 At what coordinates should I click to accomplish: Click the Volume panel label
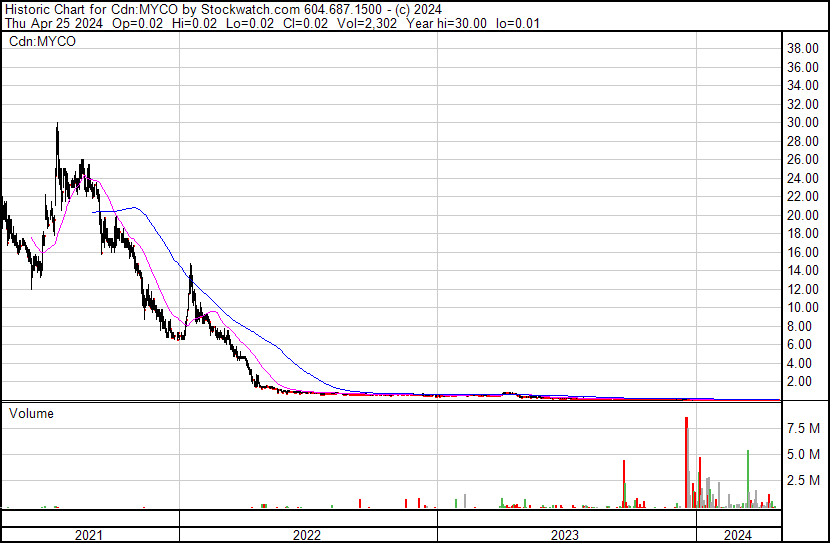pyautogui.click(x=32, y=413)
